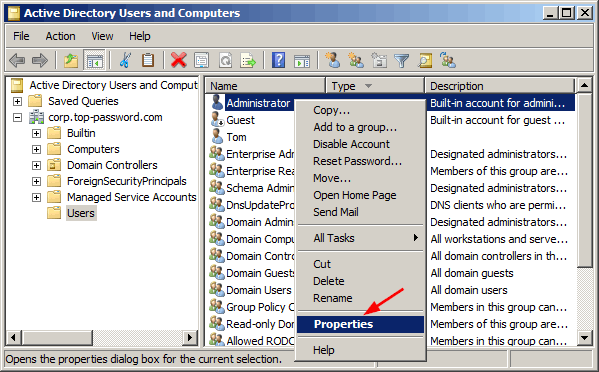Open Properties via toolbar sheet icon
Viewport: 599px width, 372px height.
click(201, 60)
